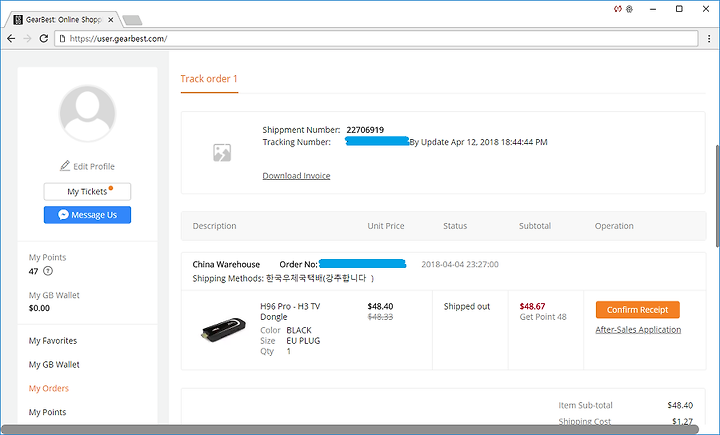Screen dimensions: 720x435
Task: Click the China Warehouse label
Action: tap(226, 265)
